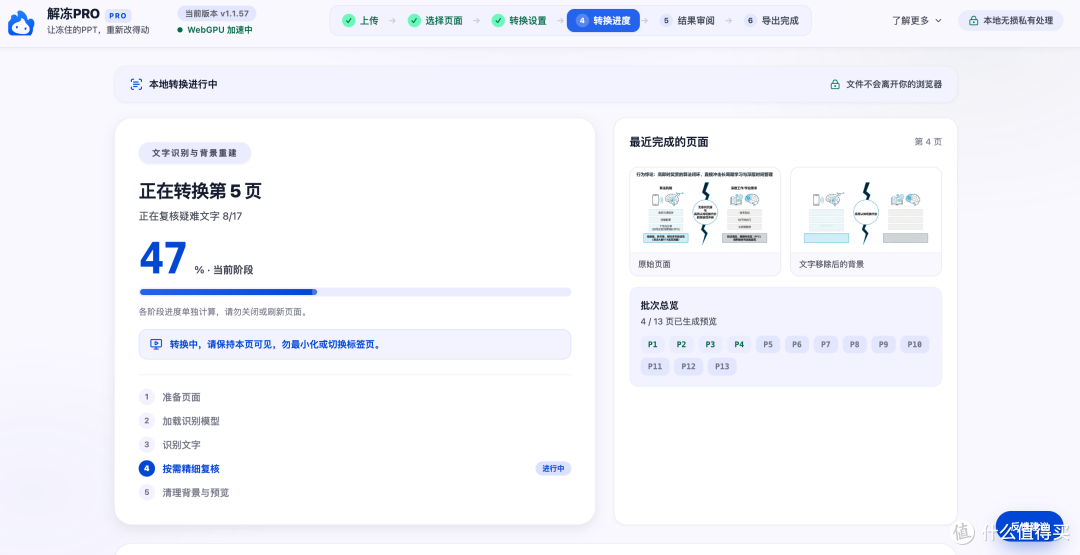Click the number 5 circle for 清理背景与预览
The height and width of the screenshot is (555, 1080).
click(x=147, y=492)
